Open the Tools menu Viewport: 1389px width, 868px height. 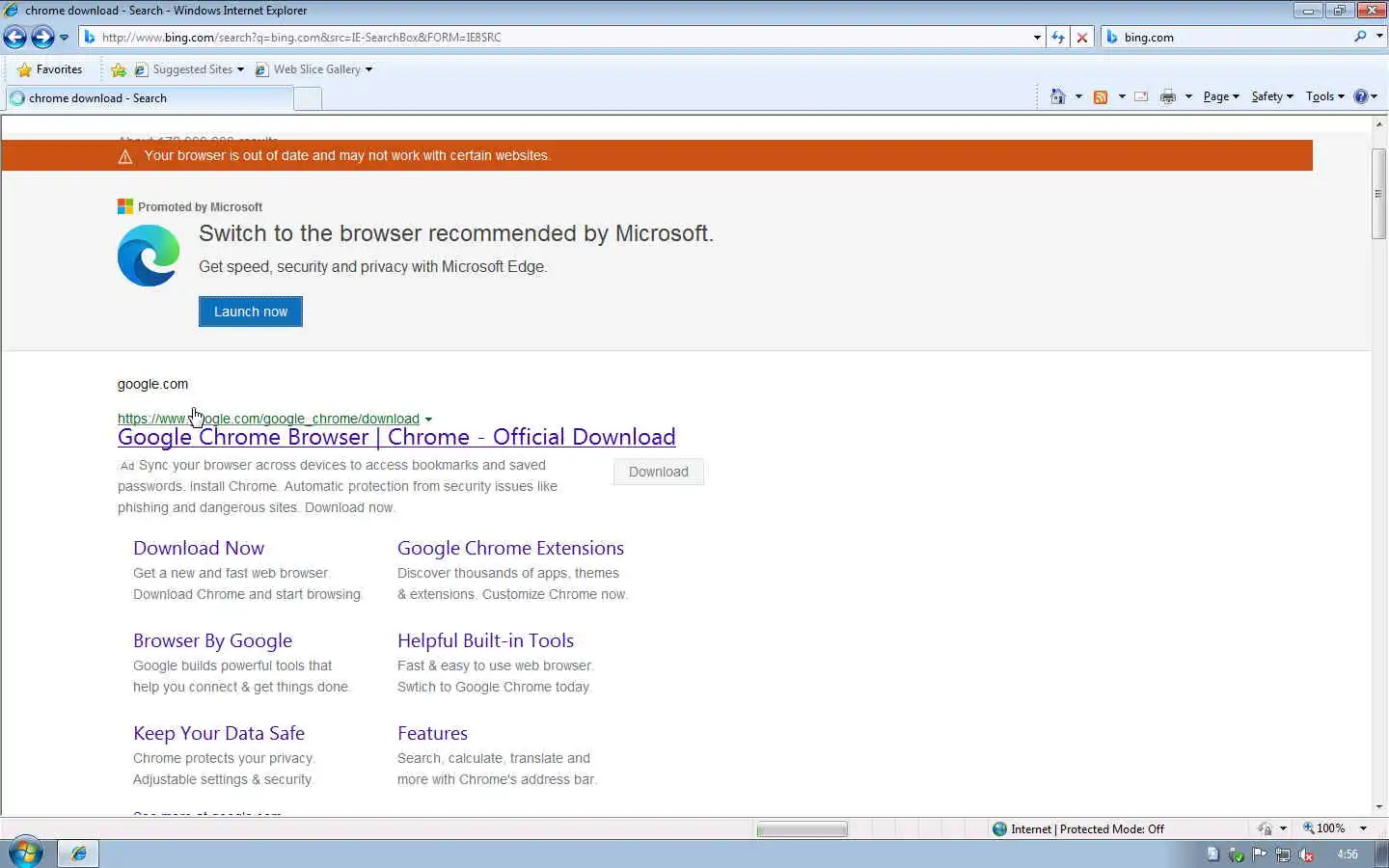[x=1324, y=96]
